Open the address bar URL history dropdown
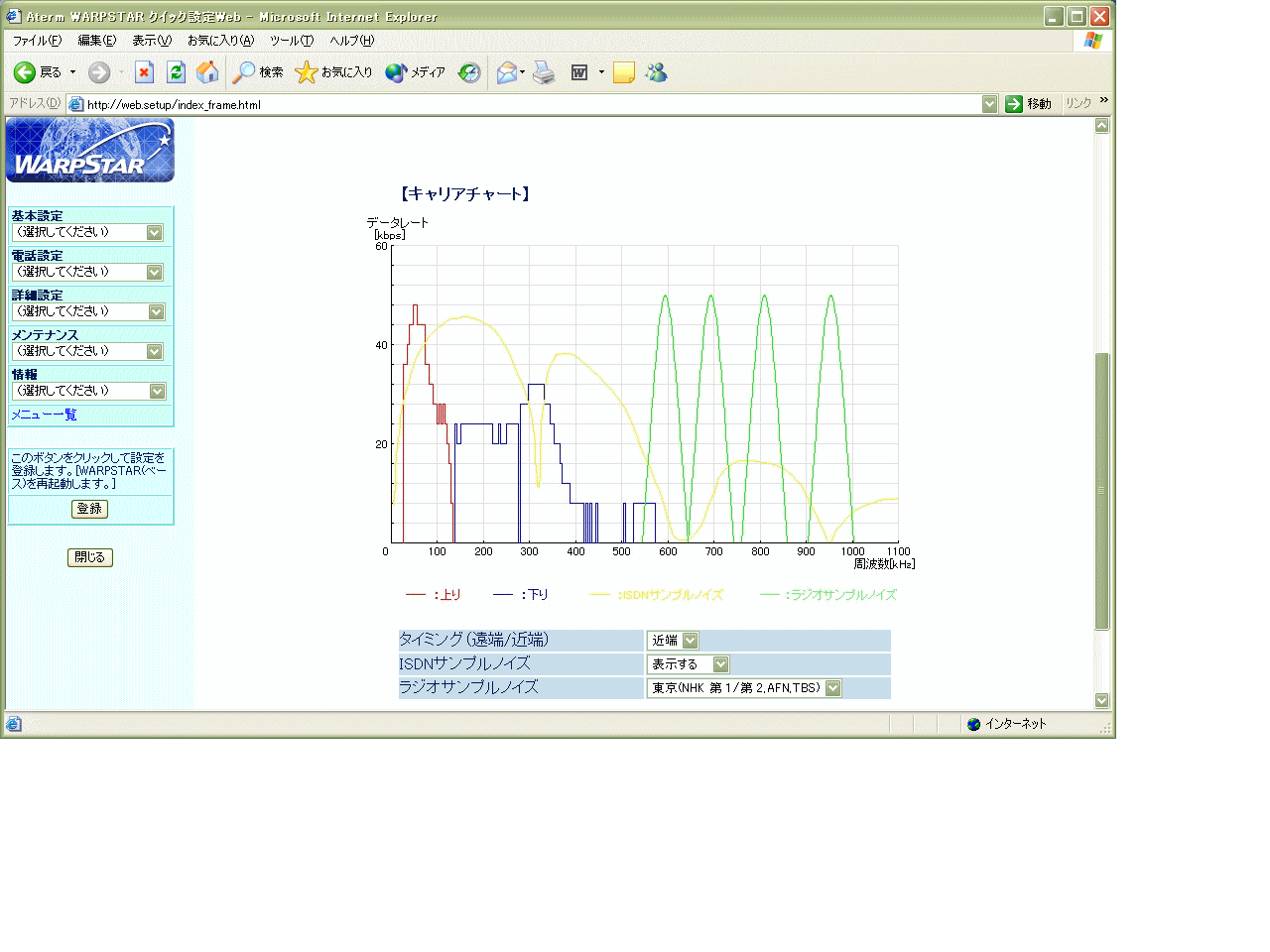The height and width of the screenshot is (952, 1270). pos(989,104)
